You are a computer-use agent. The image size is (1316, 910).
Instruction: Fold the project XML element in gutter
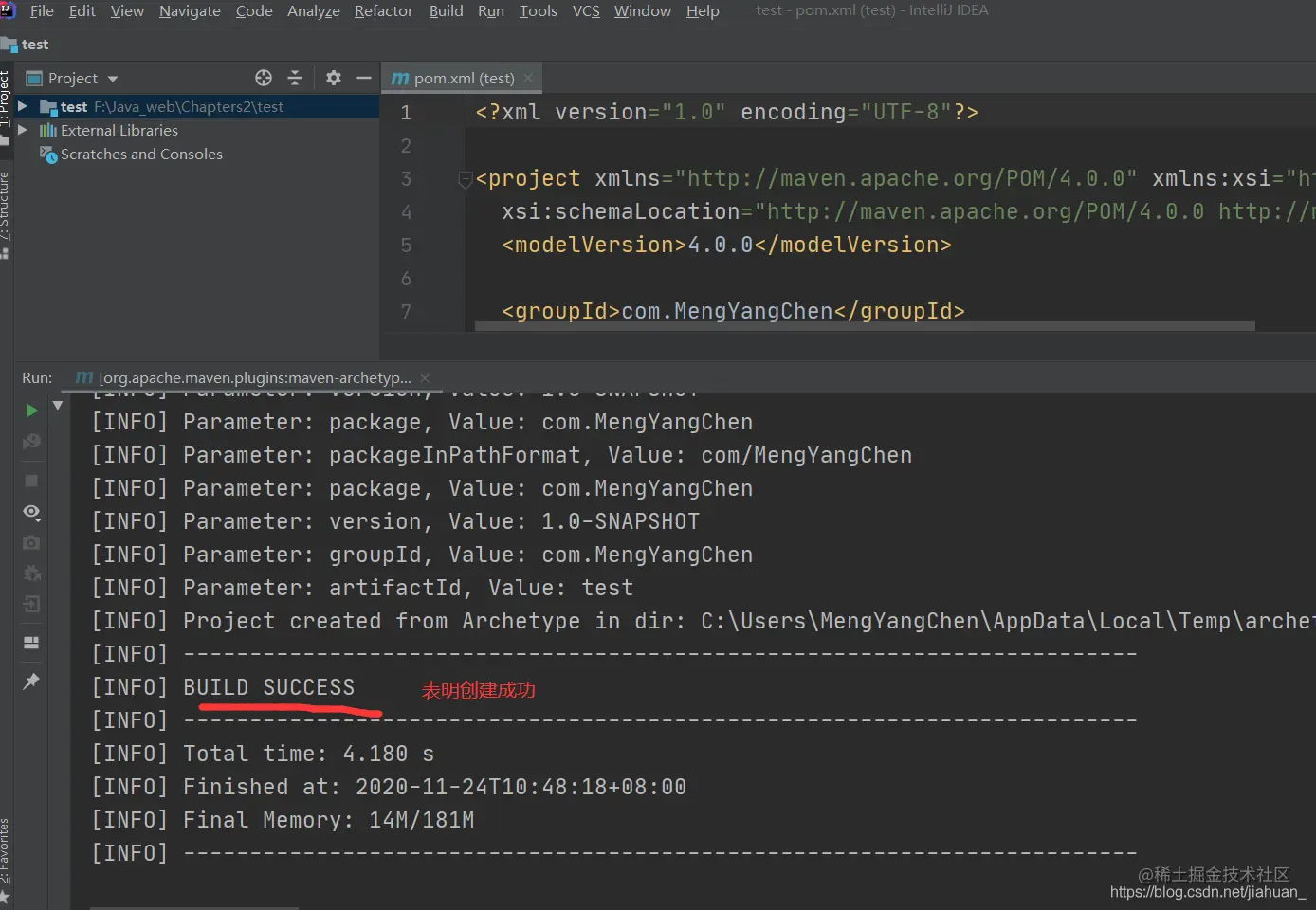(465, 179)
